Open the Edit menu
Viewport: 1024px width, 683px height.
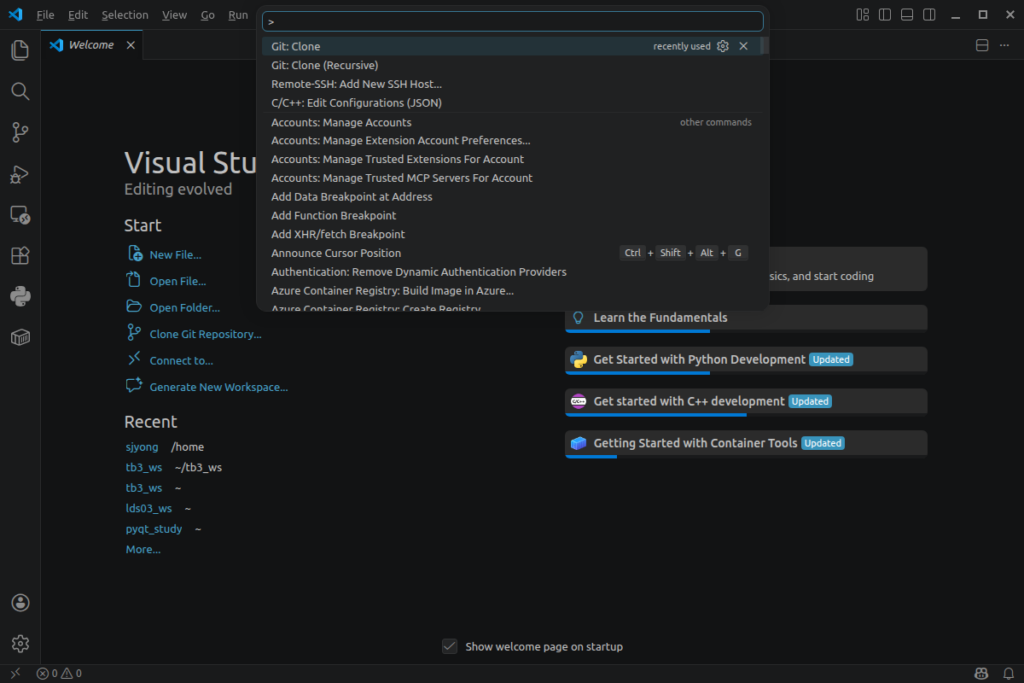tap(78, 14)
